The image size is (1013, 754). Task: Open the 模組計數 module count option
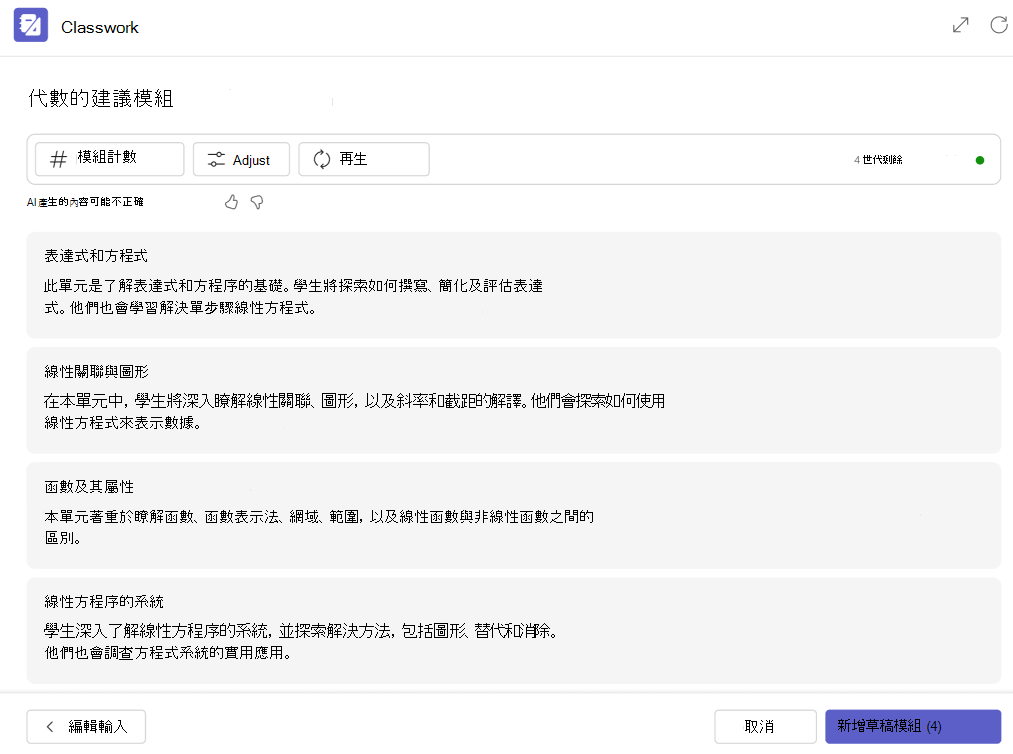110,160
